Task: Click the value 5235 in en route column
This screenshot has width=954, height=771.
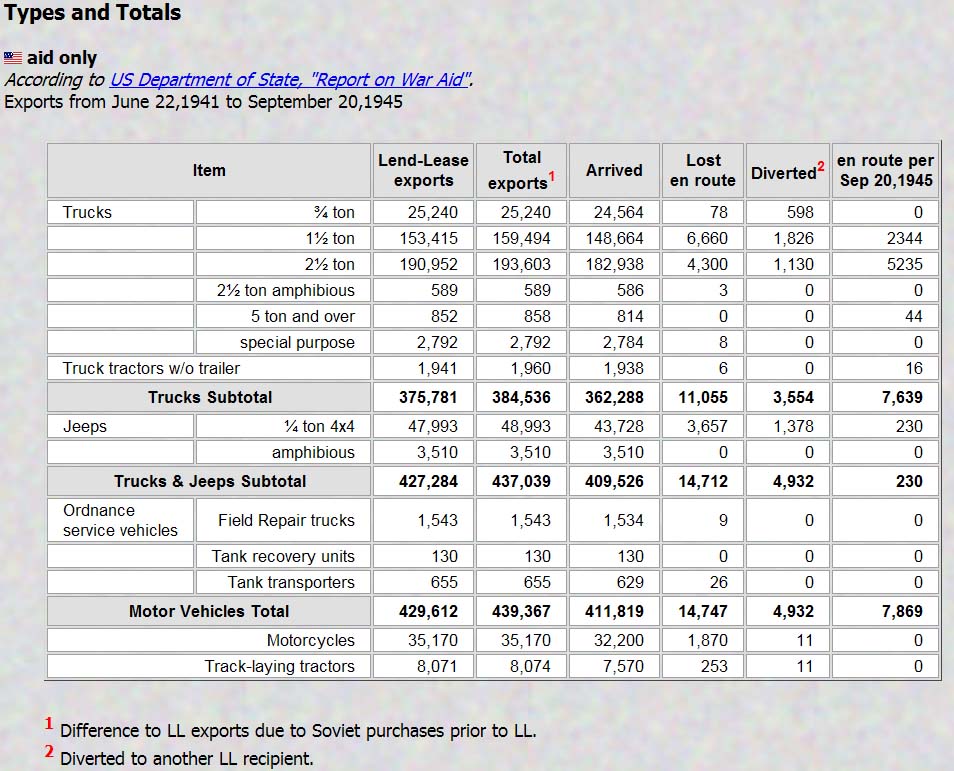Action: point(905,265)
